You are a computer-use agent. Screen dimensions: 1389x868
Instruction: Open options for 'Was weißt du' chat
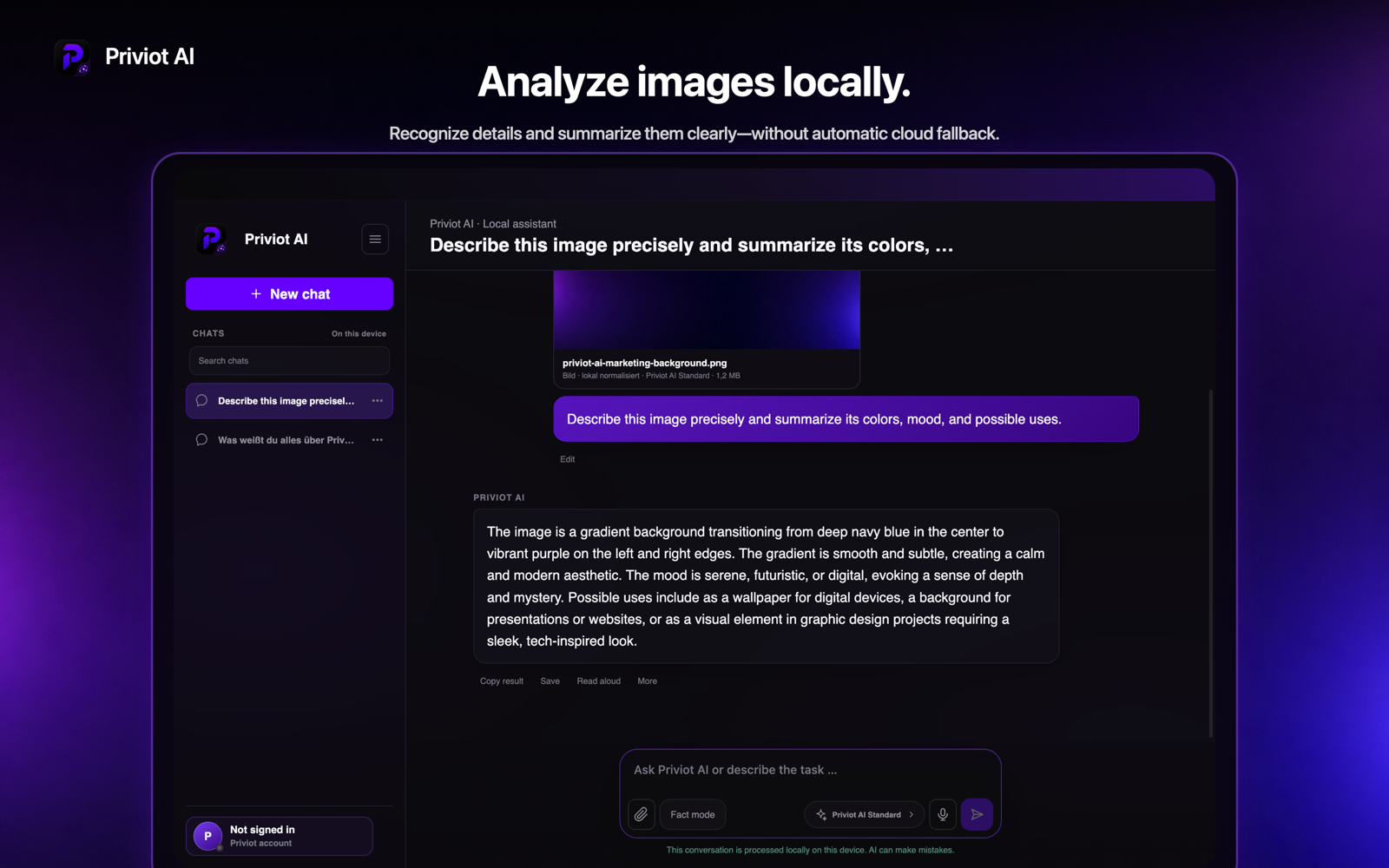(x=378, y=440)
